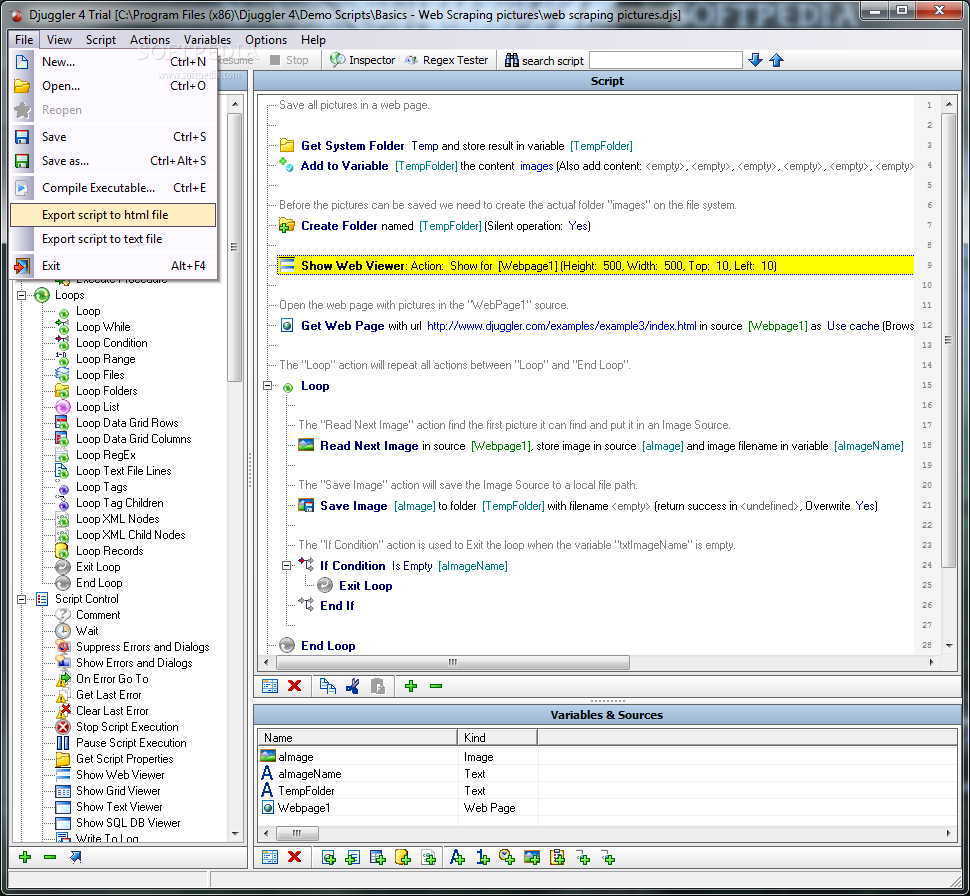This screenshot has width=970, height=896.
Task: Click the Save floppy disk icon
Action: (x=22, y=137)
